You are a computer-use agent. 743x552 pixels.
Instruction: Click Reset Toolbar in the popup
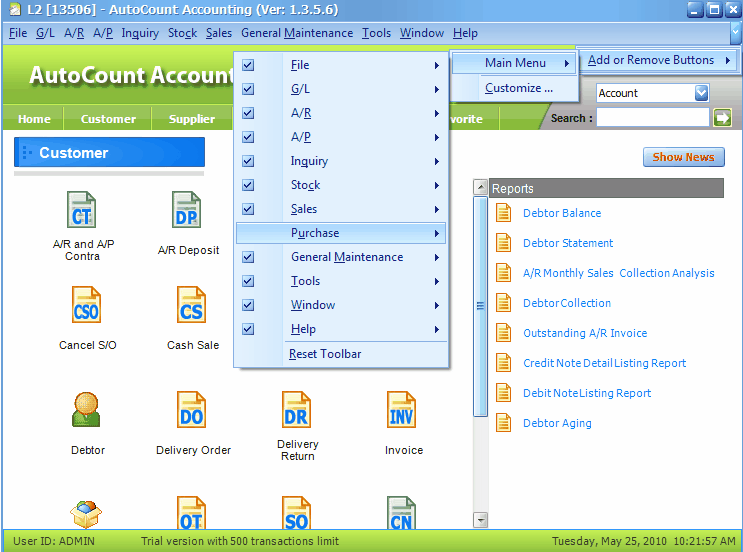coord(325,354)
